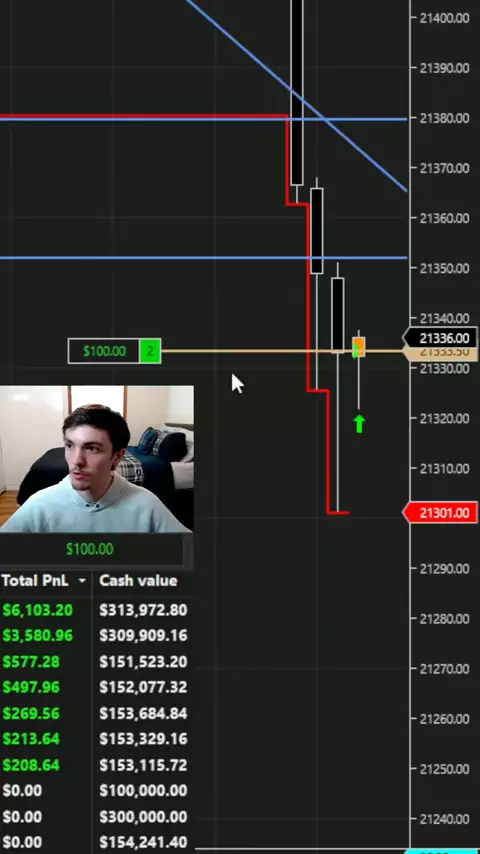Select the account row with $3,580.96 PnL
The image size is (480, 854).
[x=96, y=636]
